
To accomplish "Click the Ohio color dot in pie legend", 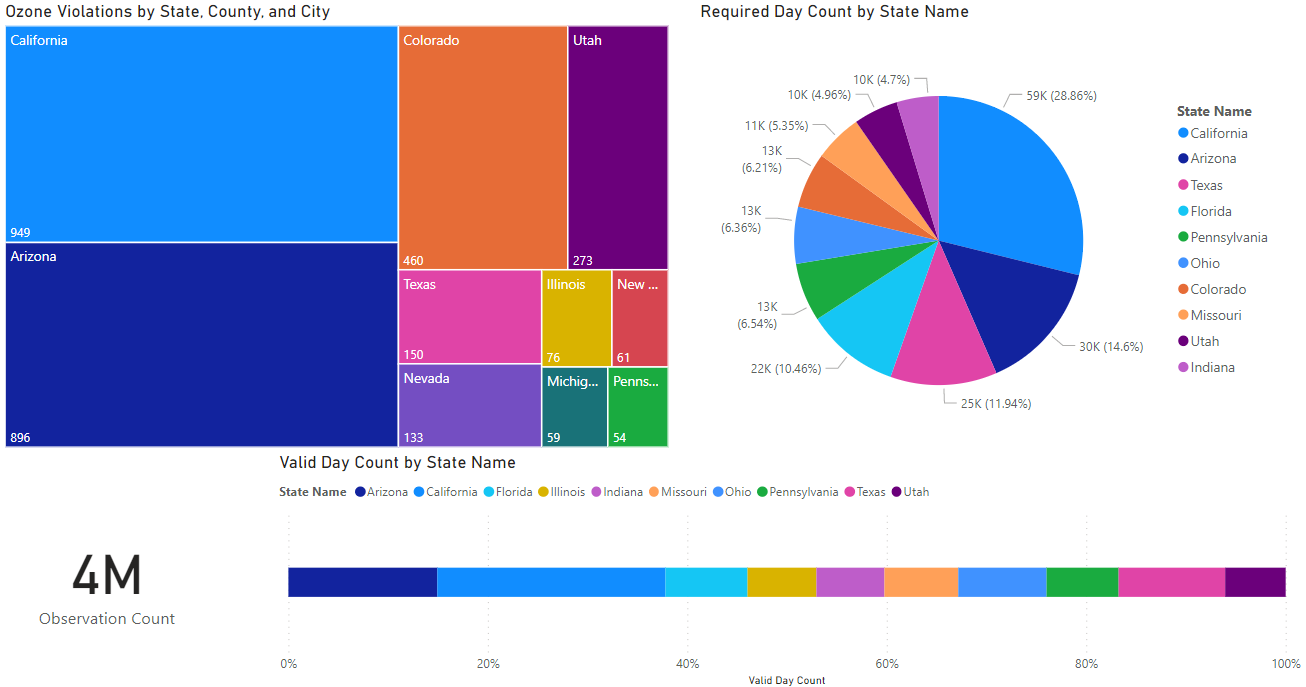I will [x=1183, y=263].
